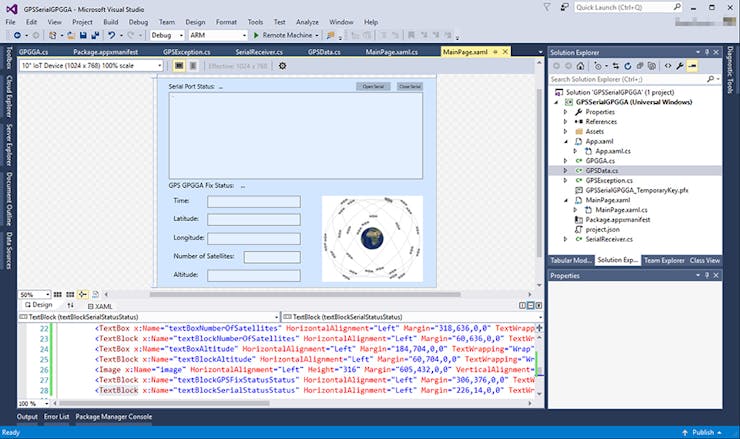Click the Save icon in toolbar
The image size is (740, 439).
pyautogui.click(x=83, y=35)
